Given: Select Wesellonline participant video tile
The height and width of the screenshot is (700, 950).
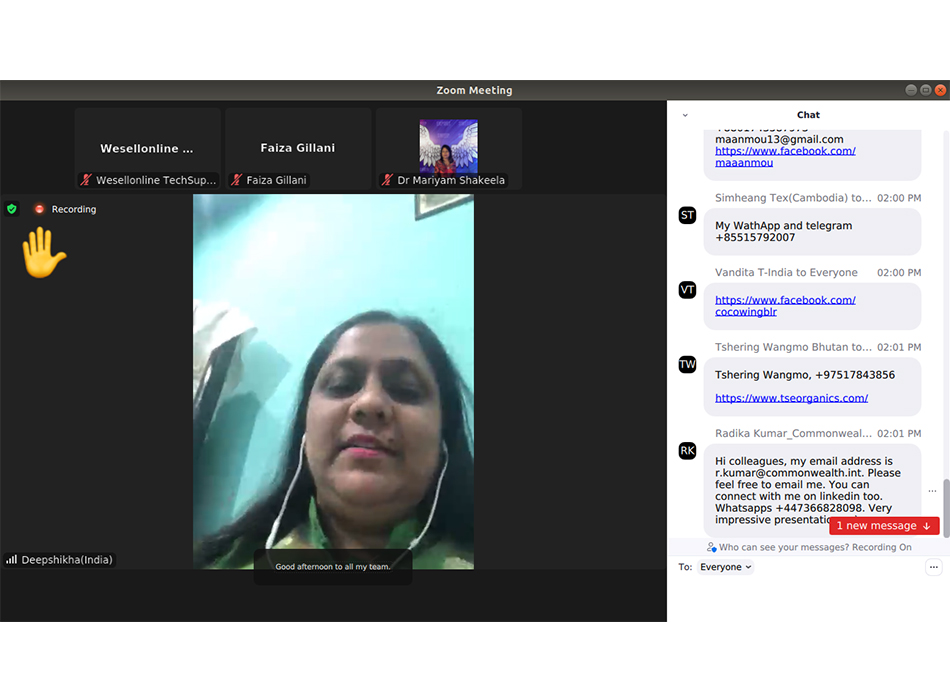Looking at the screenshot, I should coord(147,148).
